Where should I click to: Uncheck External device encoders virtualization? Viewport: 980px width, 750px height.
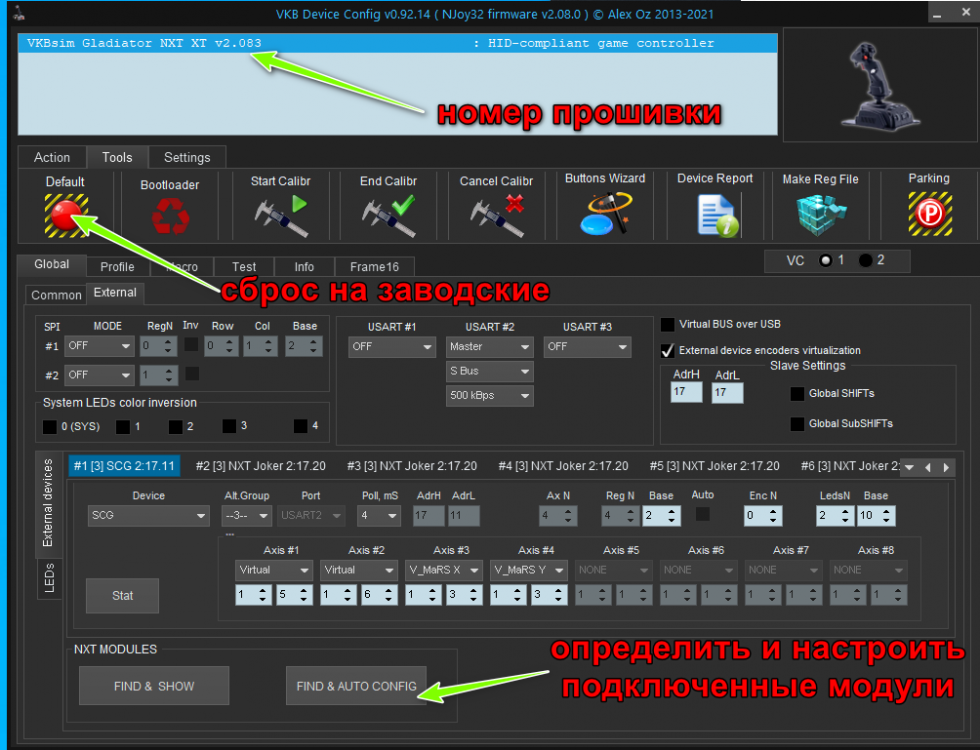[668, 350]
